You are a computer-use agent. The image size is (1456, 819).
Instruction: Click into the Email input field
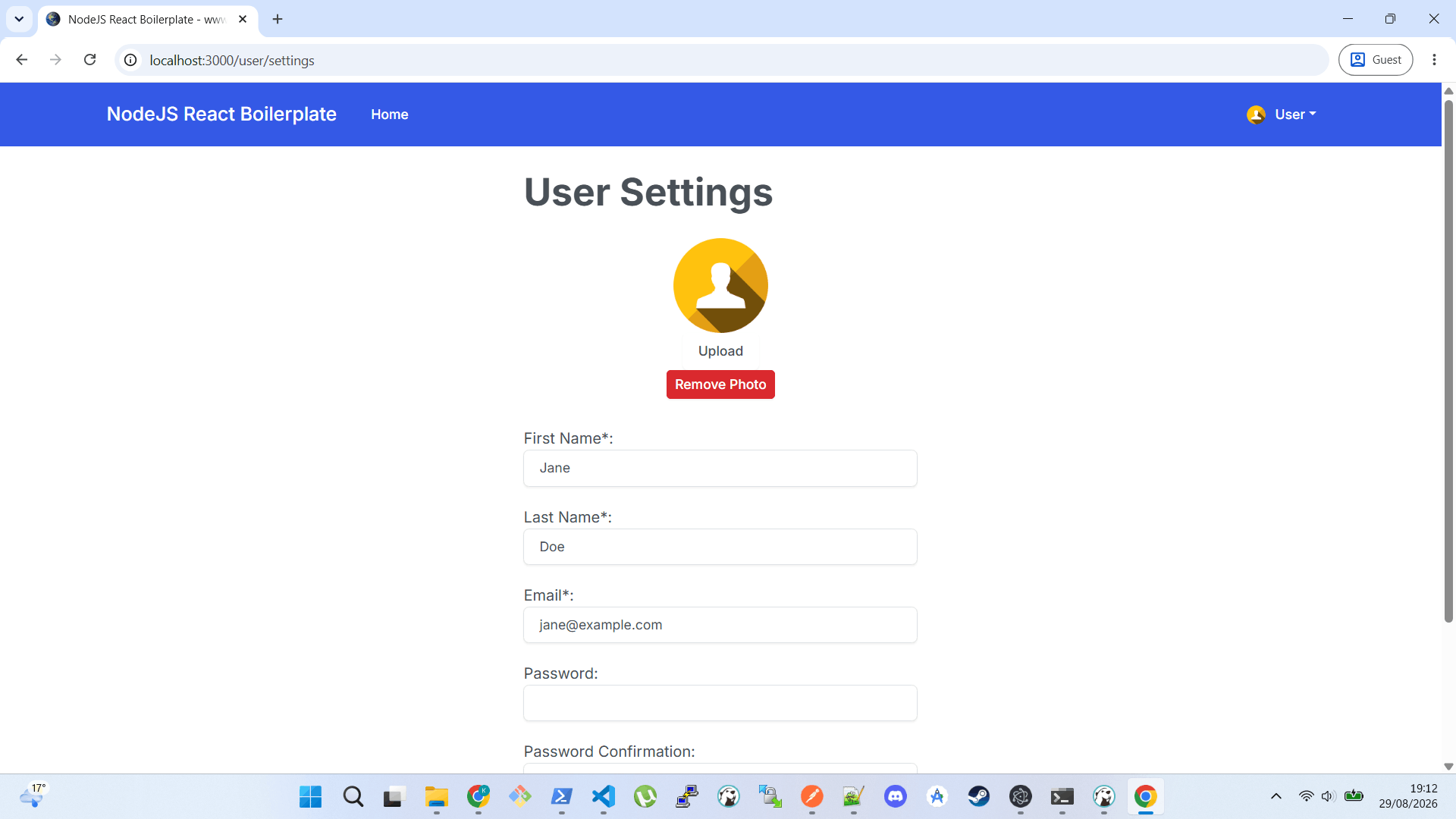click(720, 625)
